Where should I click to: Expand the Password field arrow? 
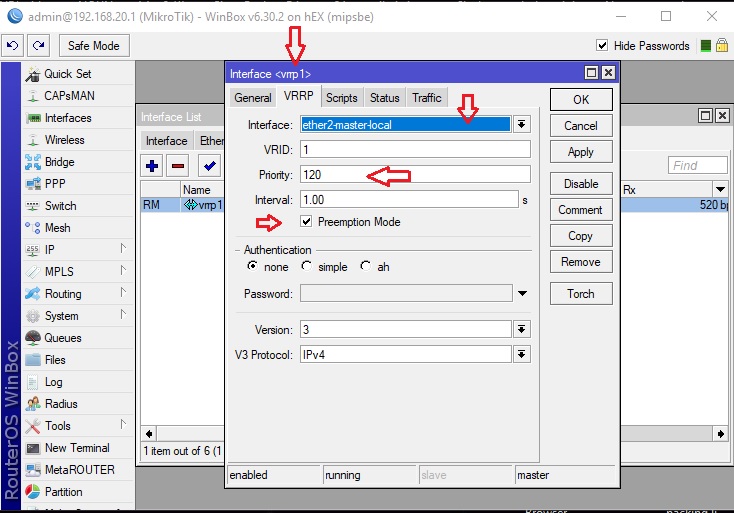(x=522, y=293)
